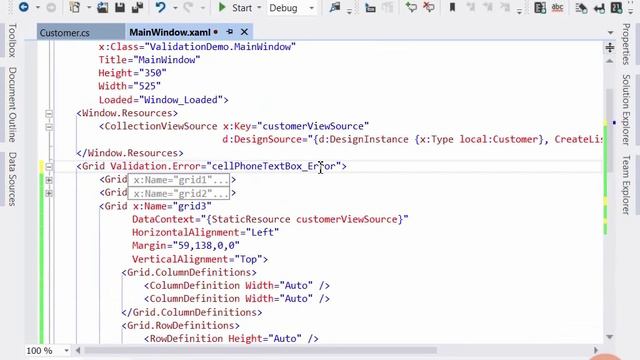This screenshot has height=360, width=640.
Task: Click the Height="350" attribute
Action: (x=133, y=73)
